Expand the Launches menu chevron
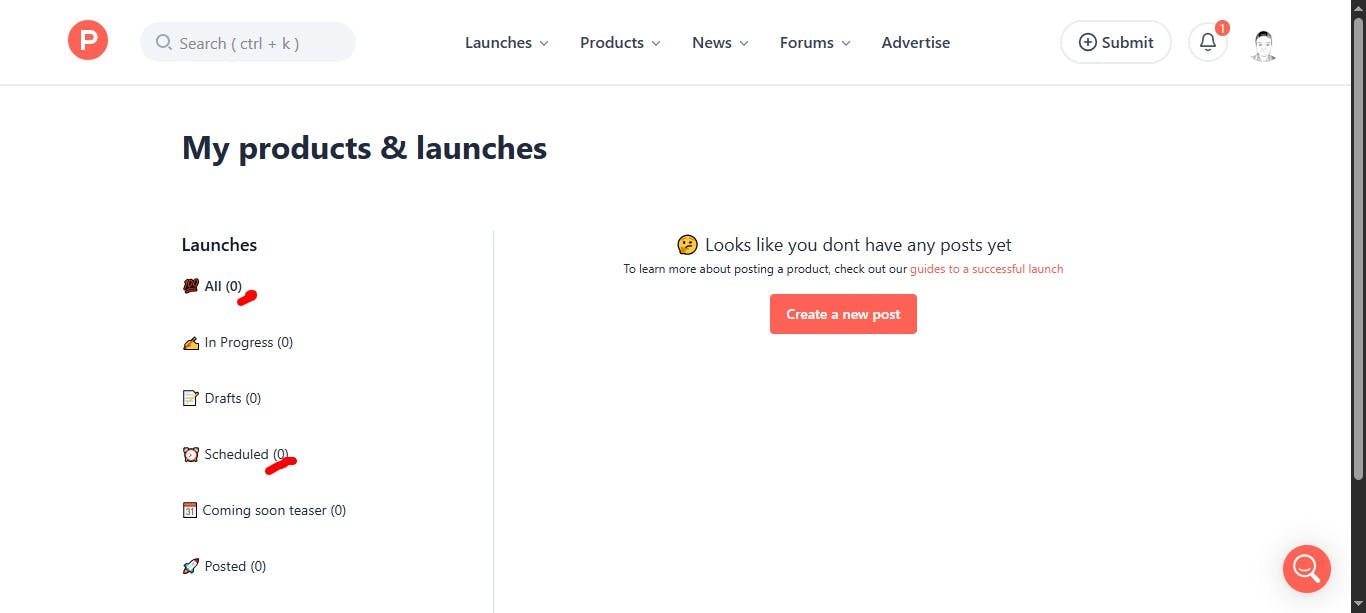This screenshot has width=1366, height=613. (544, 43)
